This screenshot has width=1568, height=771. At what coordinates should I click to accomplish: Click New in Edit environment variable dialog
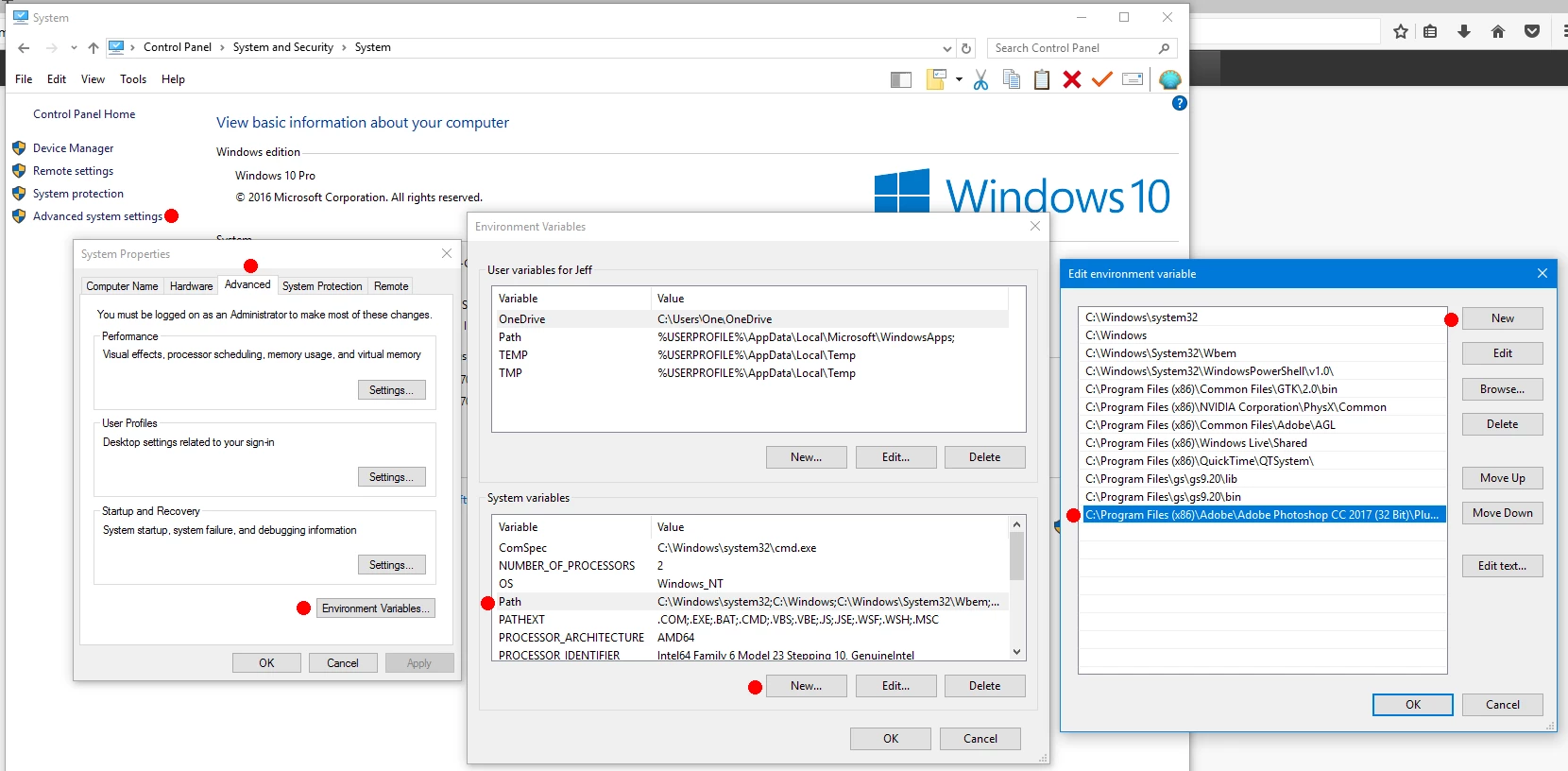1502,318
